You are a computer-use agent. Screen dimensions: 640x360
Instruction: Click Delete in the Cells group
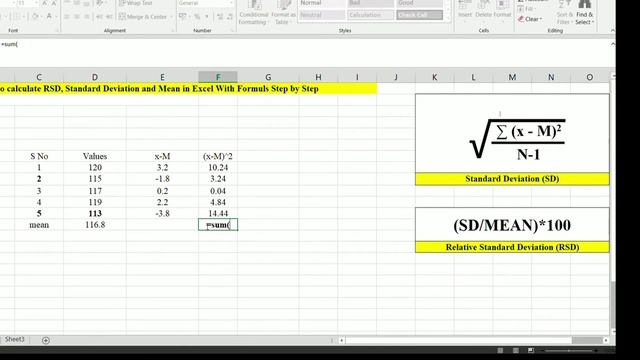tap(483, 10)
